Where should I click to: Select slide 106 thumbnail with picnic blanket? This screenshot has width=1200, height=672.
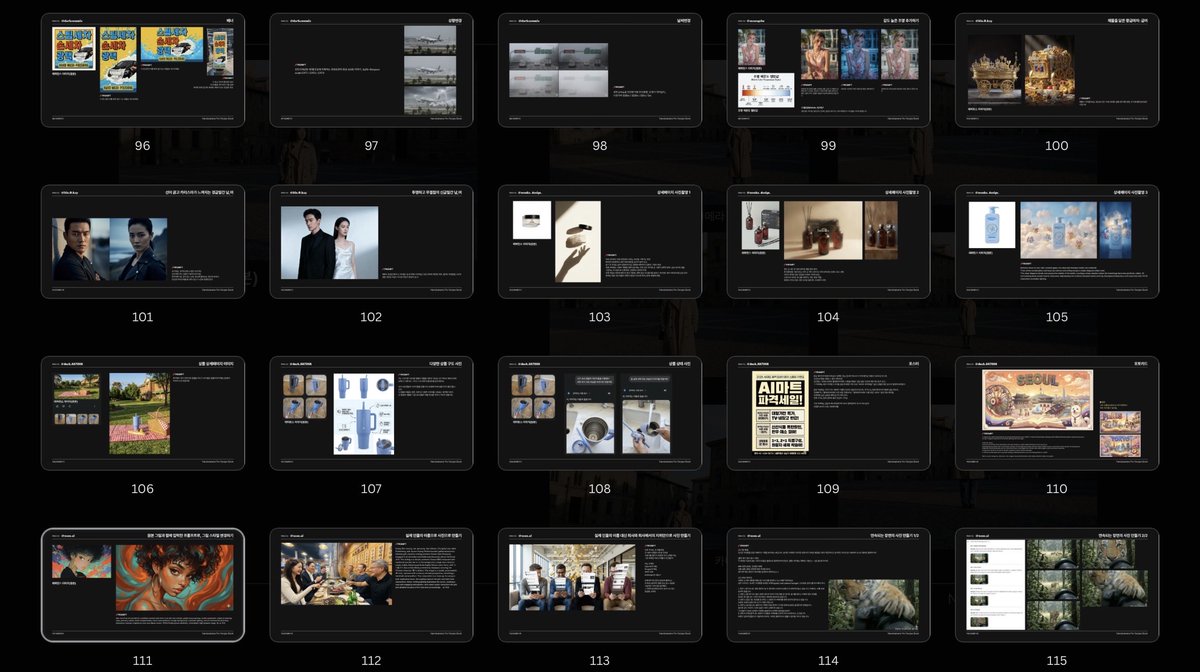click(142, 413)
